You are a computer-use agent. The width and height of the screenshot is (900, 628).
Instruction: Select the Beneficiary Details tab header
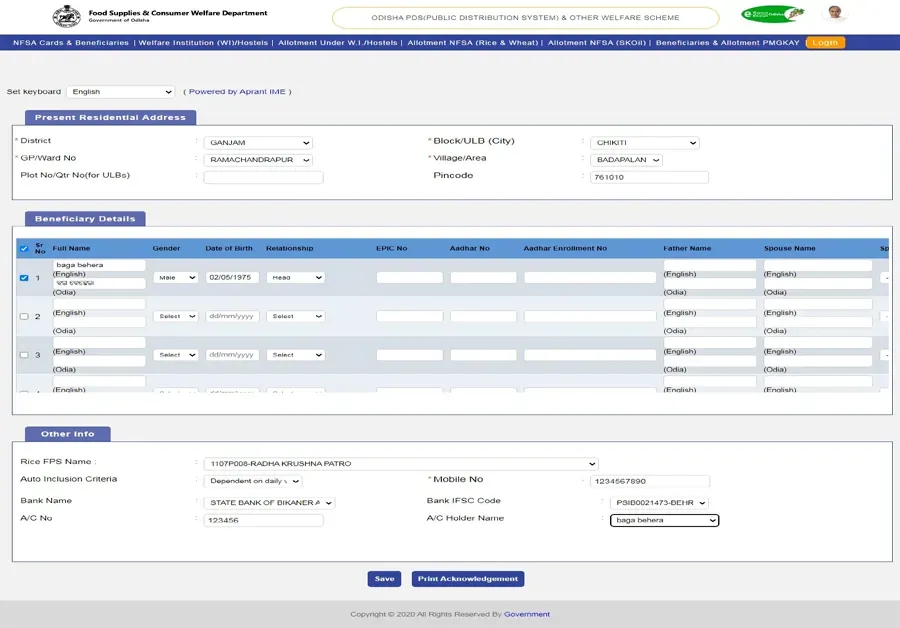click(x=85, y=219)
